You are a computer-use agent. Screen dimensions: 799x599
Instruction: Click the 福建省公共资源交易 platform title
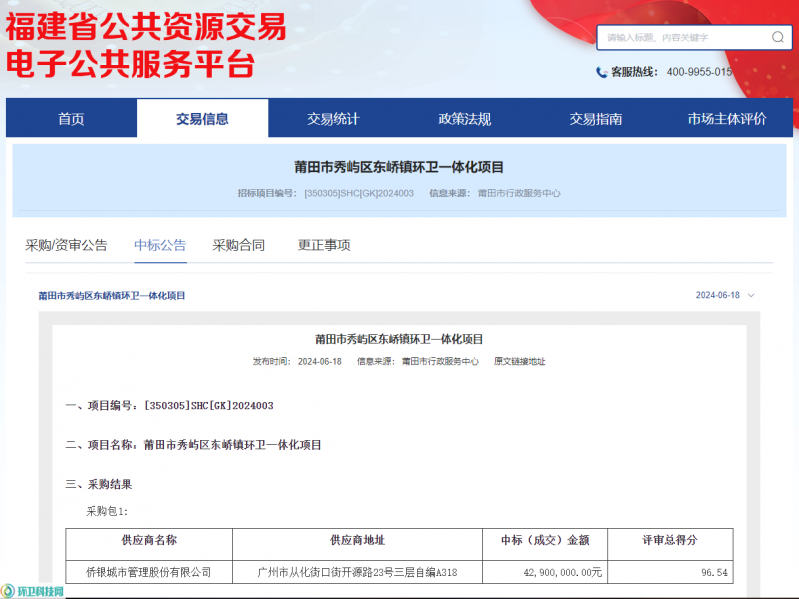click(x=146, y=27)
